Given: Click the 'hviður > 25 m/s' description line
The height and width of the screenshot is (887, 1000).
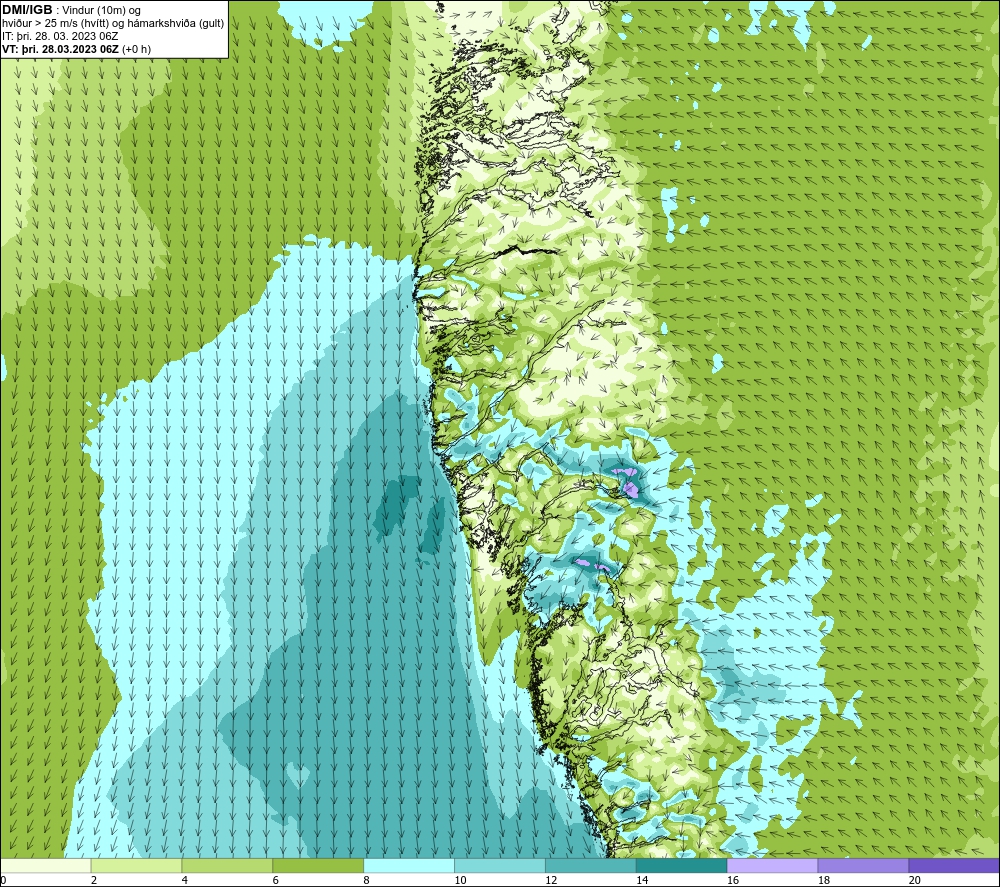Looking at the screenshot, I should click(x=113, y=24).
